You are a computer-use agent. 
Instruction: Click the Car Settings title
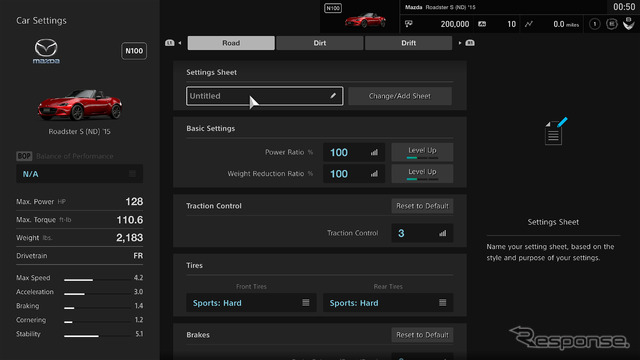tap(41, 20)
